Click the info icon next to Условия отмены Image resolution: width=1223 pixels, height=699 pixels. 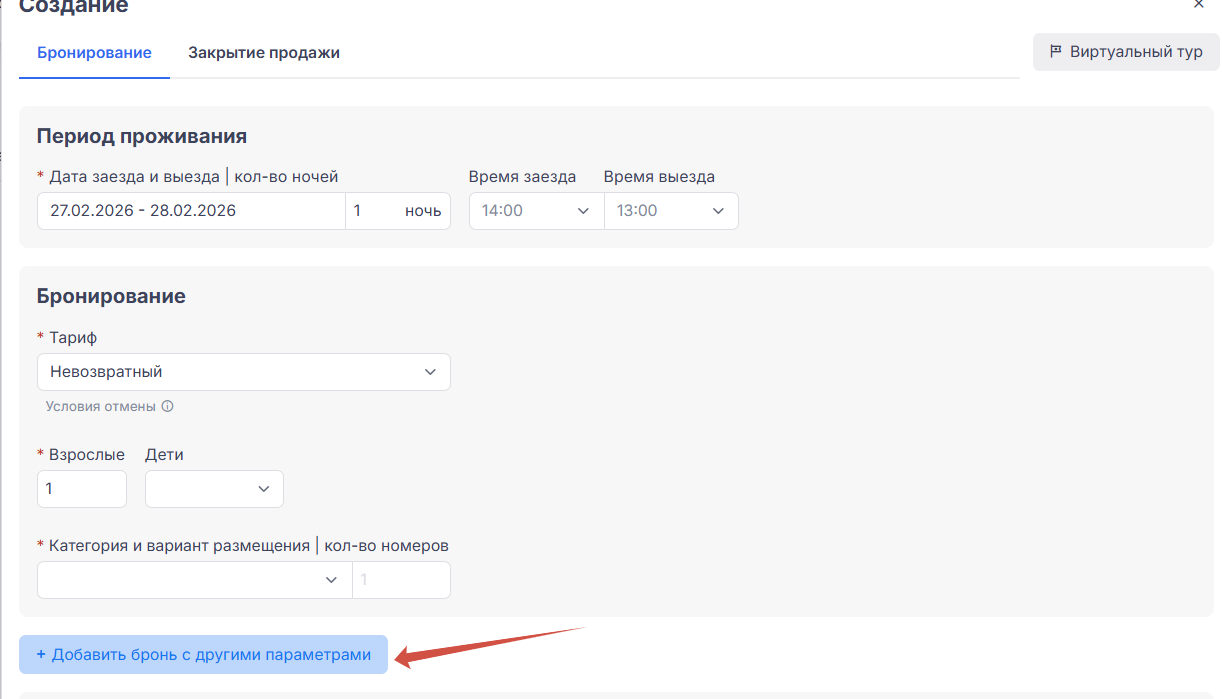(x=168, y=407)
